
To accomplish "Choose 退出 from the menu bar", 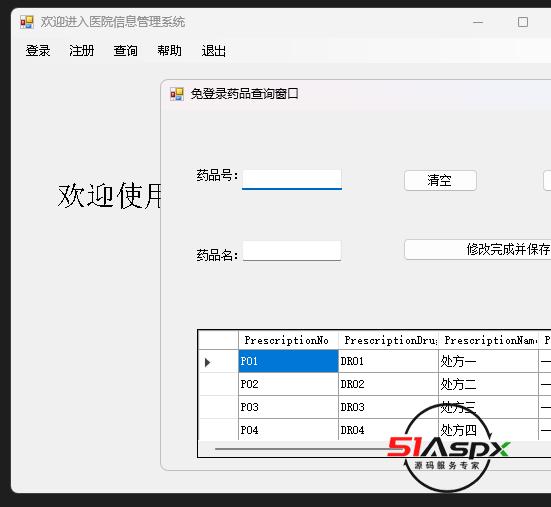I will 213,51.
